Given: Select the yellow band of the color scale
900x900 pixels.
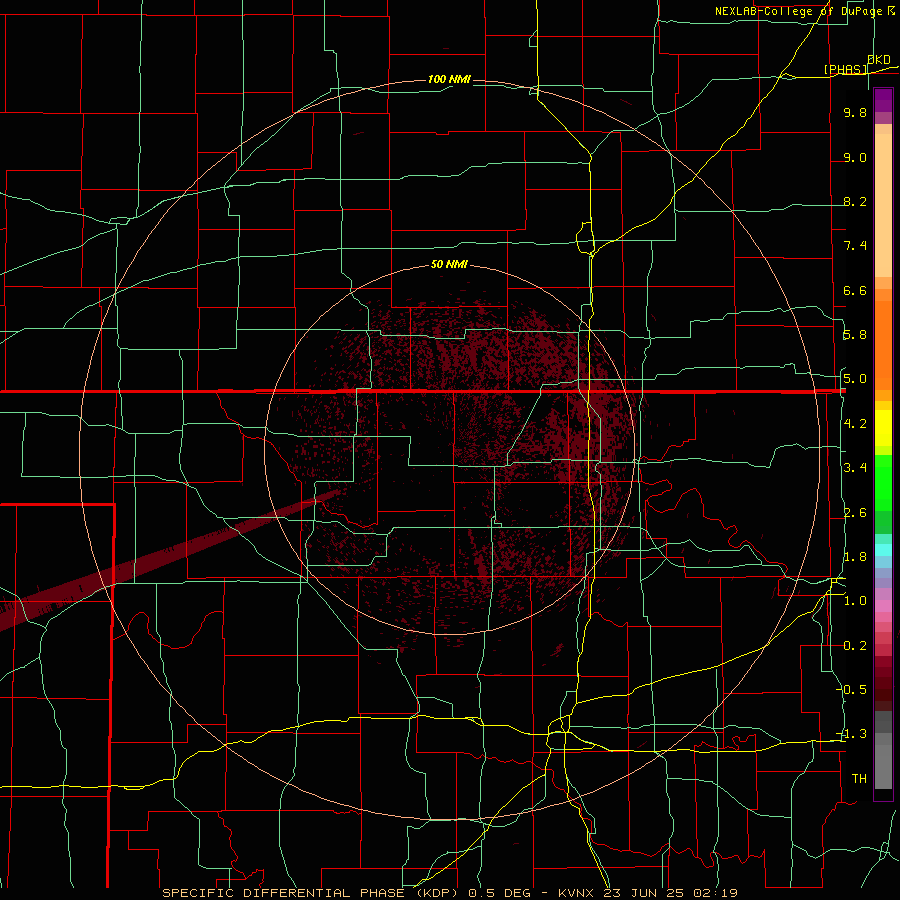Looking at the screenshot, I should point(883,428).
